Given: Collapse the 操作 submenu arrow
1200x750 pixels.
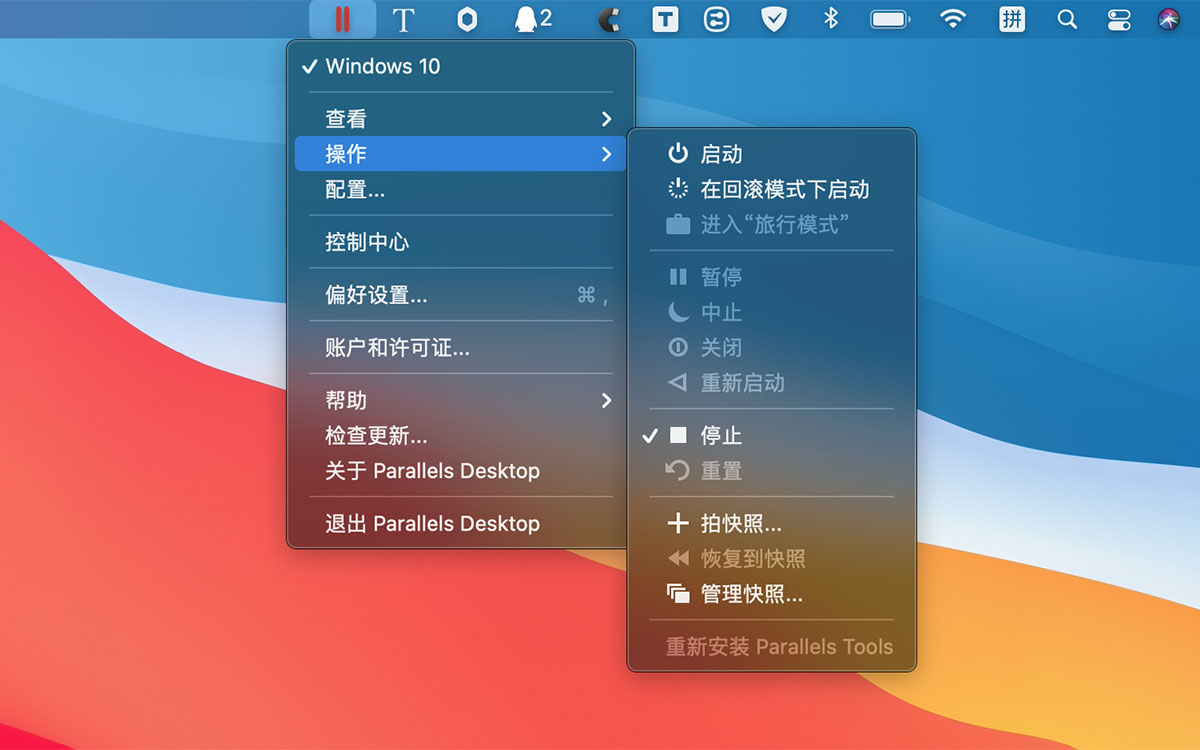Looking at the screenshot, I should (x=606, y=154).
